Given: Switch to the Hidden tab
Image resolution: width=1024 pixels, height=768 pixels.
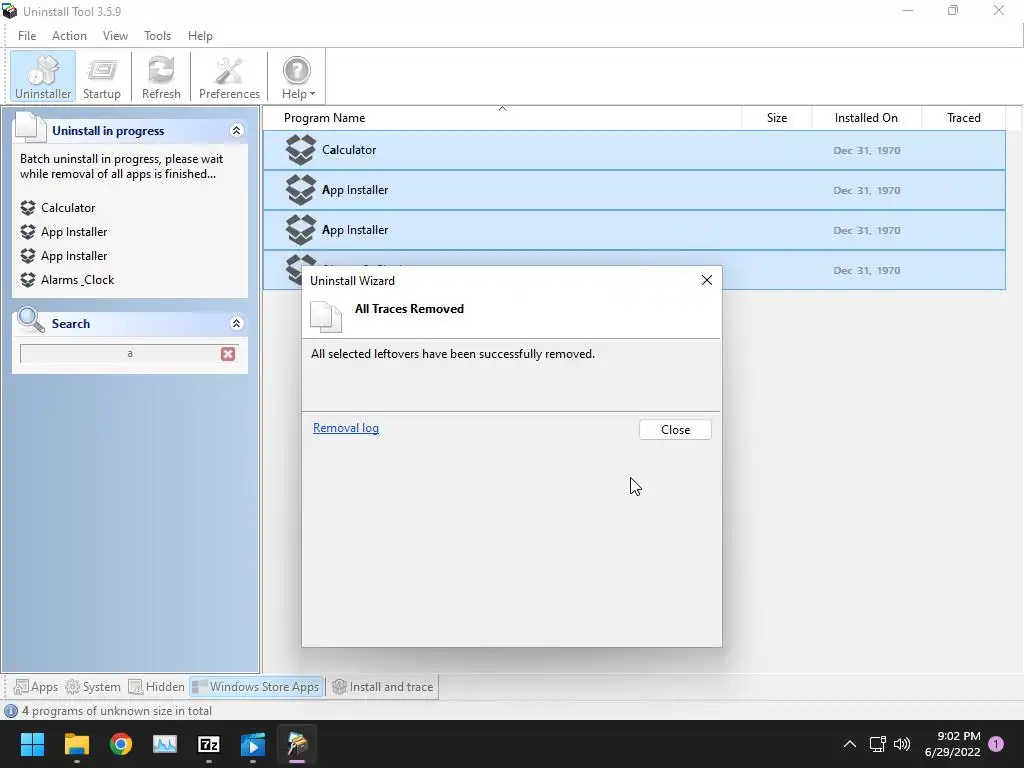Looking at the screenshot, I should pyautogui.click(x=157, y=687).
